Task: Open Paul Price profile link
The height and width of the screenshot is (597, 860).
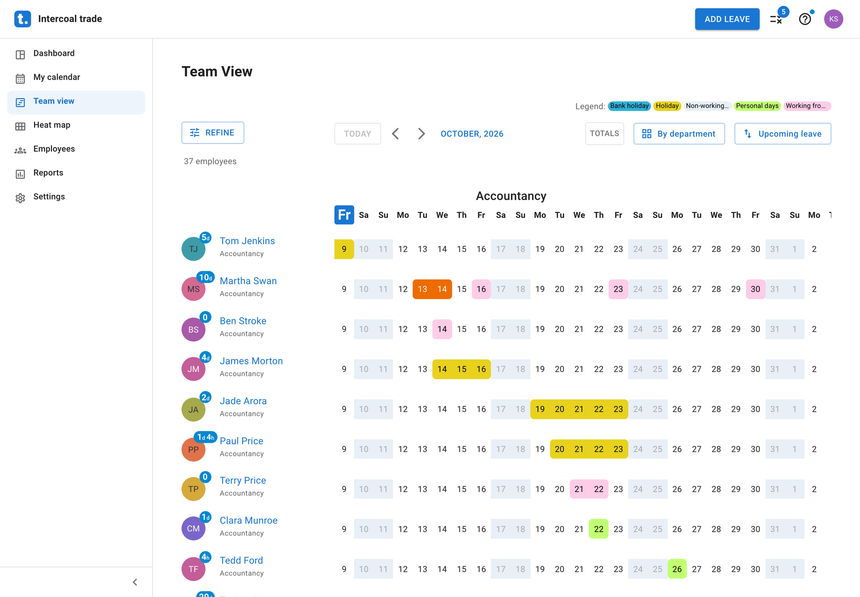Action: 241,441
